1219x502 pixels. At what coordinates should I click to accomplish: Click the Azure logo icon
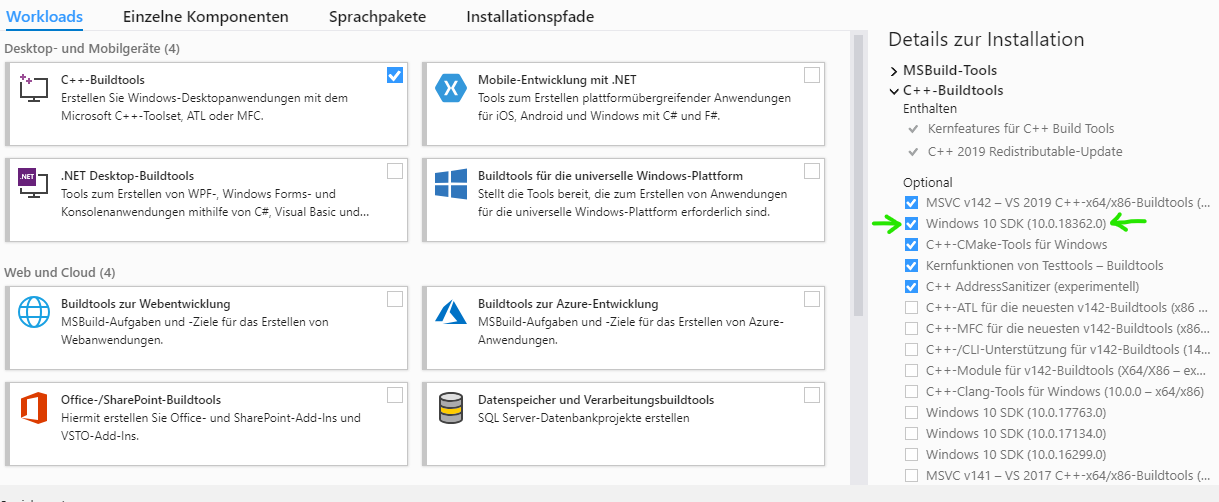(451, 312)
